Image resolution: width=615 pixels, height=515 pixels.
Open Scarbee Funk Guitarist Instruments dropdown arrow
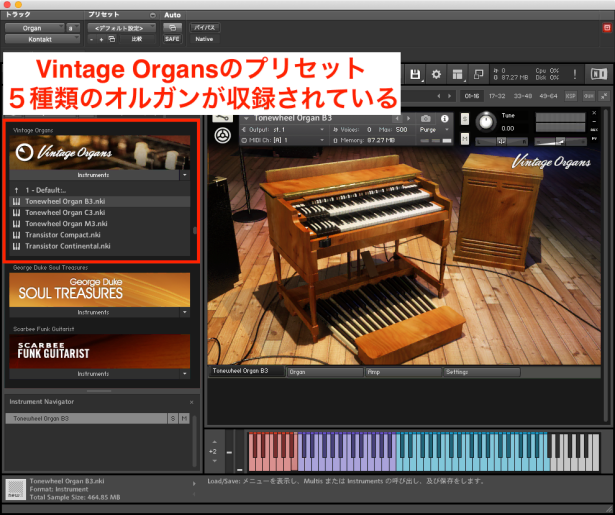click(185, 374)
